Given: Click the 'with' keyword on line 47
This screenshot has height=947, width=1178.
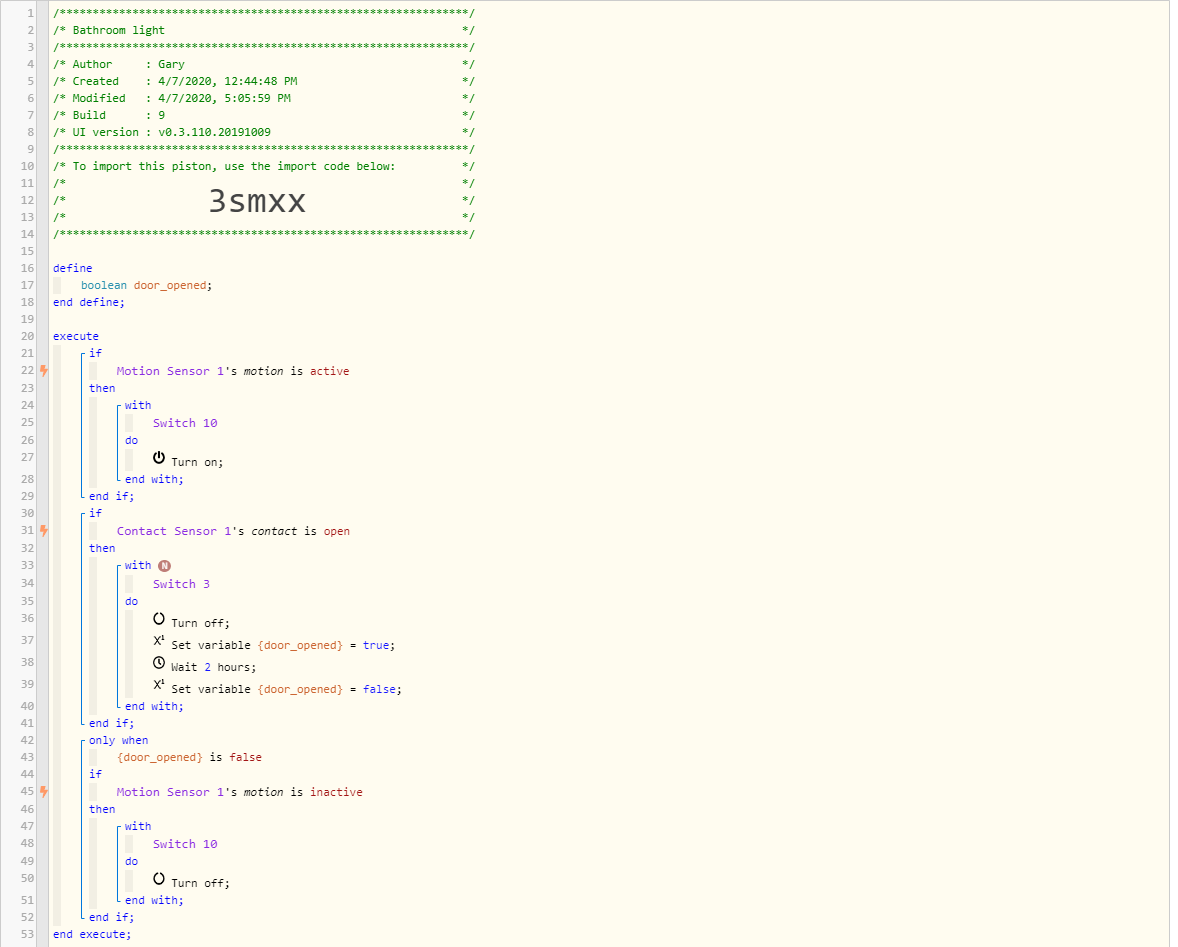Looking at the screenshot, I should tap(138, 826).
